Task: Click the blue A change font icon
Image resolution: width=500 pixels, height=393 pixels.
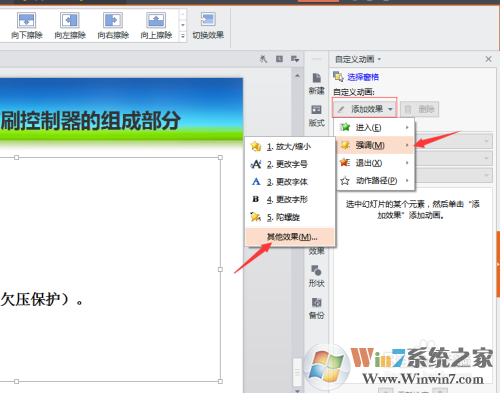Action: 256,182
